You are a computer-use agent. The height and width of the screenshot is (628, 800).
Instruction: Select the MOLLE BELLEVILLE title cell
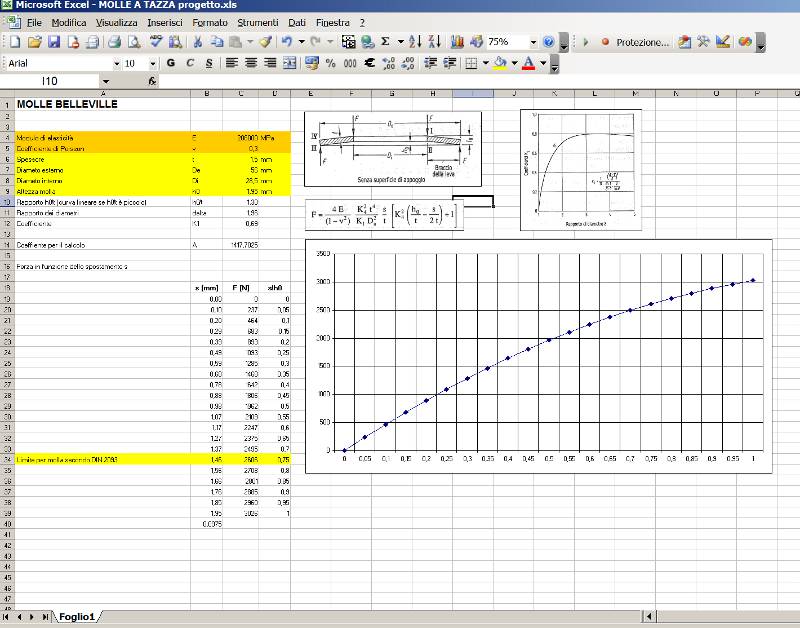point(103,104)
